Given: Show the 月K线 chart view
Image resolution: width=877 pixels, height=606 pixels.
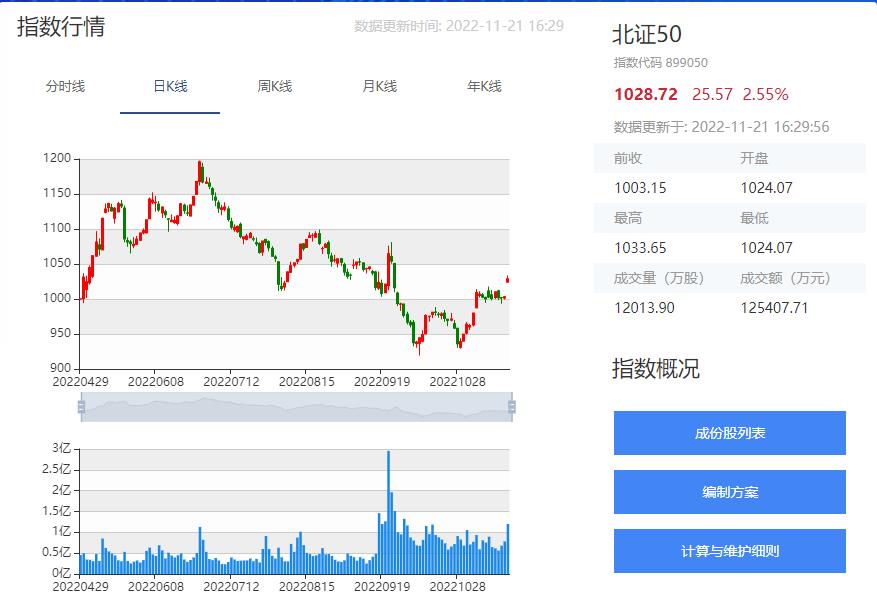Looking at the screenshot, I should (380, 87).
